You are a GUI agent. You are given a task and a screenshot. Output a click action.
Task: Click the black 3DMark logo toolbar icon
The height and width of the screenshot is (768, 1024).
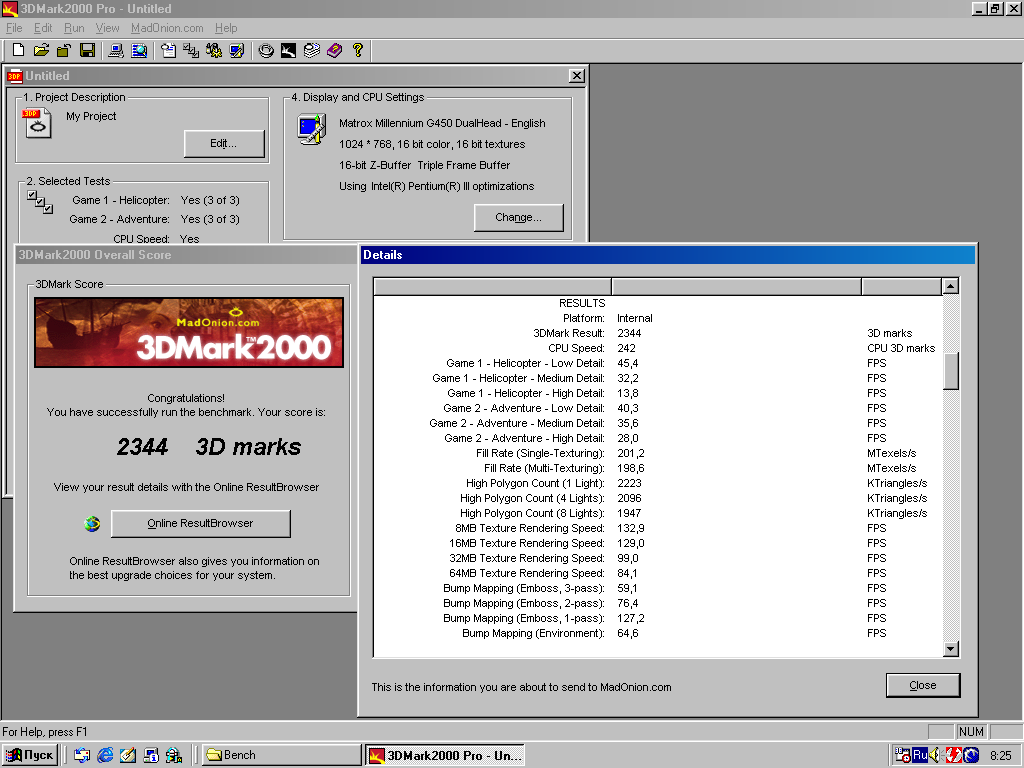[x=289, y=50]
